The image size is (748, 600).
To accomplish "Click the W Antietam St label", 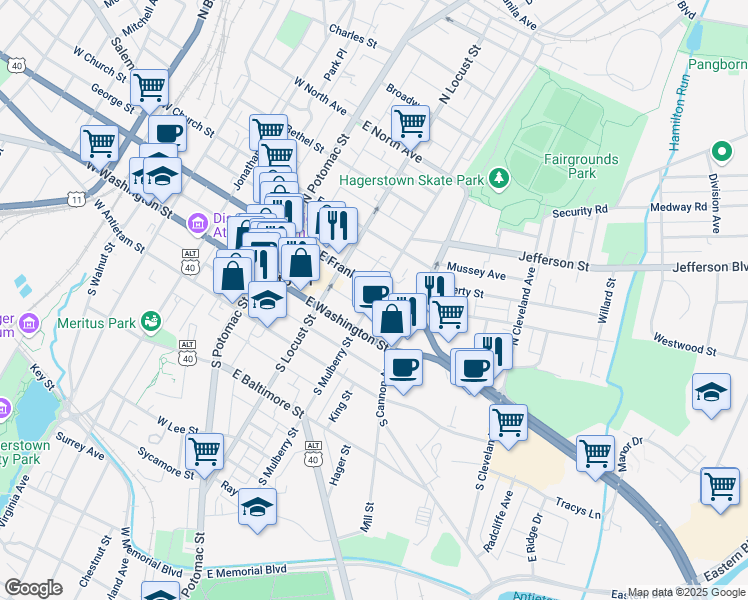I will point(119,226).
